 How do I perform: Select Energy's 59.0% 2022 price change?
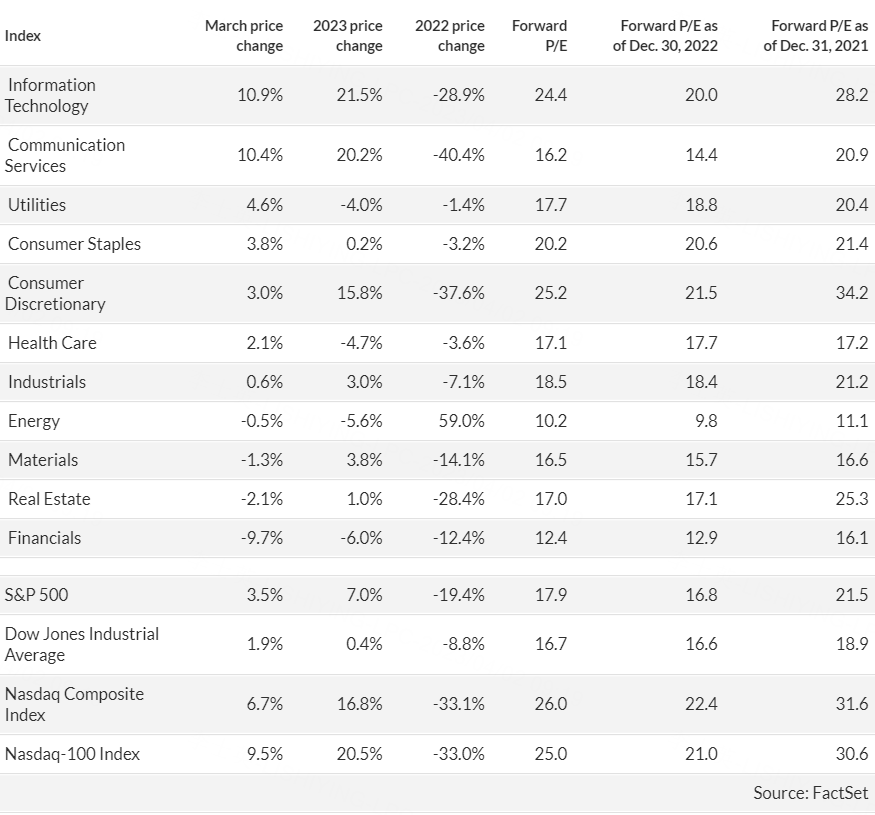[461, 421]
